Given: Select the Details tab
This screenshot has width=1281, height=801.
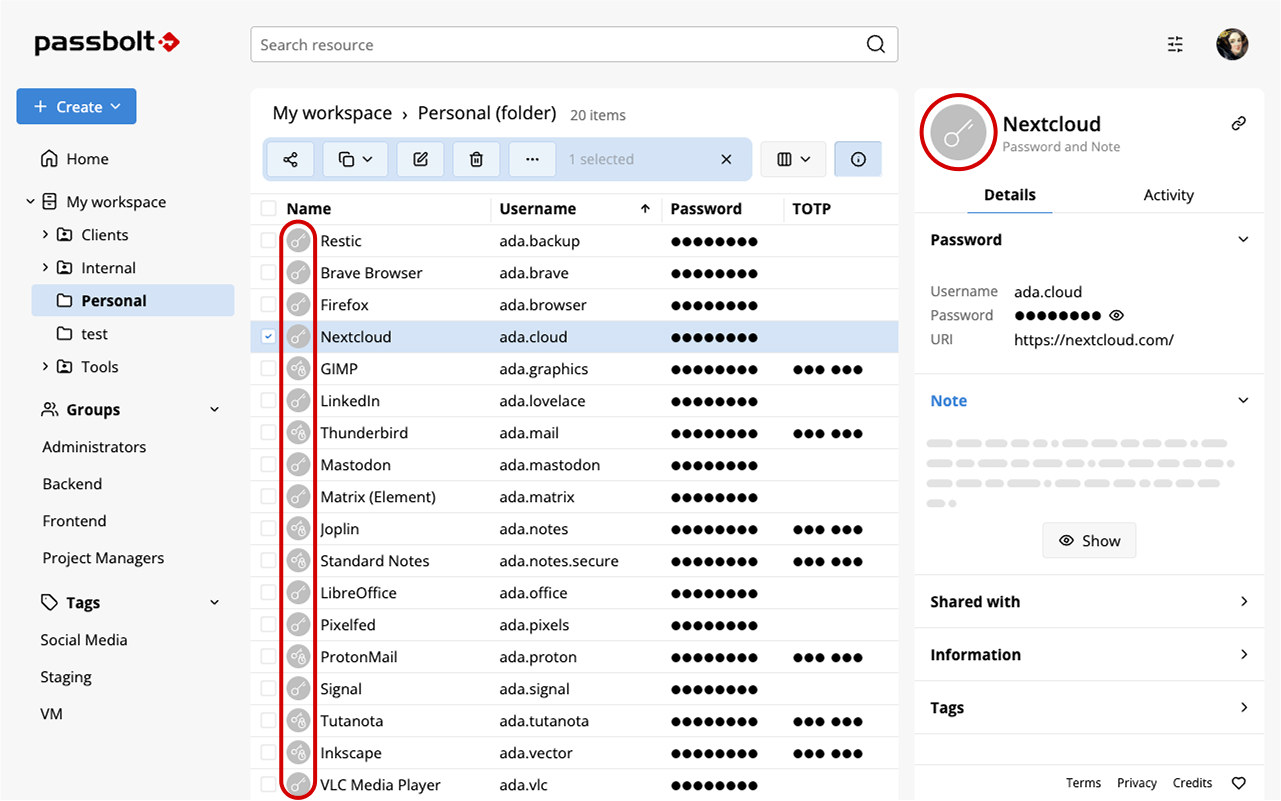Looking at the screenshot, I should click(x=1010, y=195).
